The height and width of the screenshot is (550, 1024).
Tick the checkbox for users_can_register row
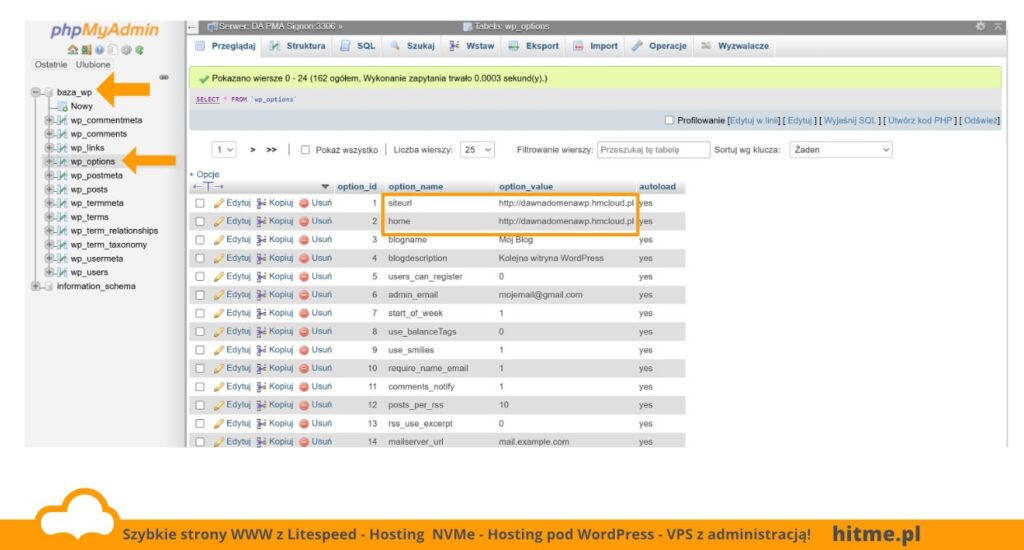click(200, 276)
